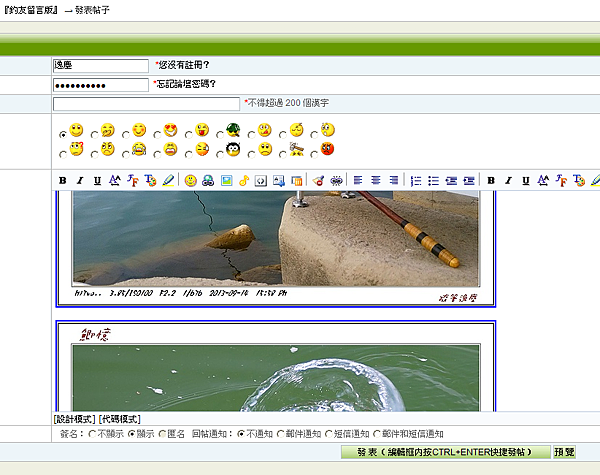
Task: Insert music with the note icon
Action: (244, 180)
